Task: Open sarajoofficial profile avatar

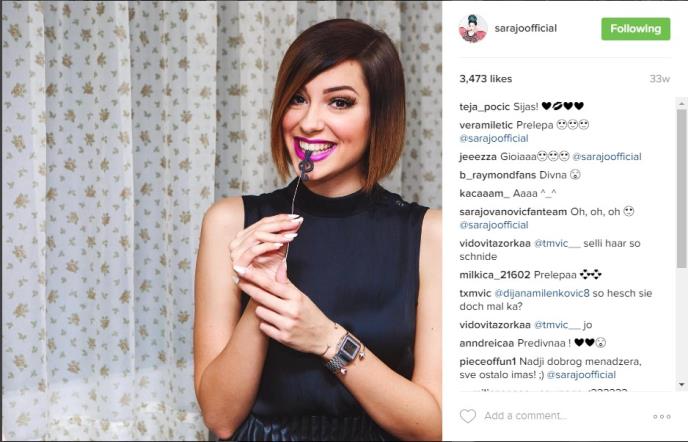Action: (x=473, y=29)
